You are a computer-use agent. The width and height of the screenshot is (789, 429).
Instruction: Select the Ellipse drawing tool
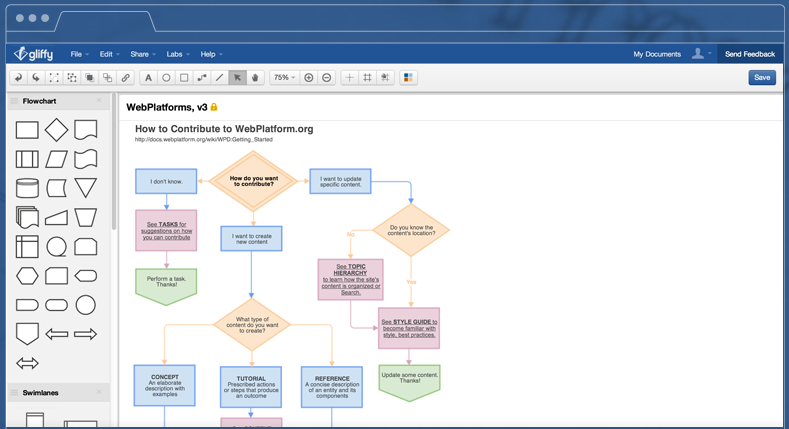166,77
